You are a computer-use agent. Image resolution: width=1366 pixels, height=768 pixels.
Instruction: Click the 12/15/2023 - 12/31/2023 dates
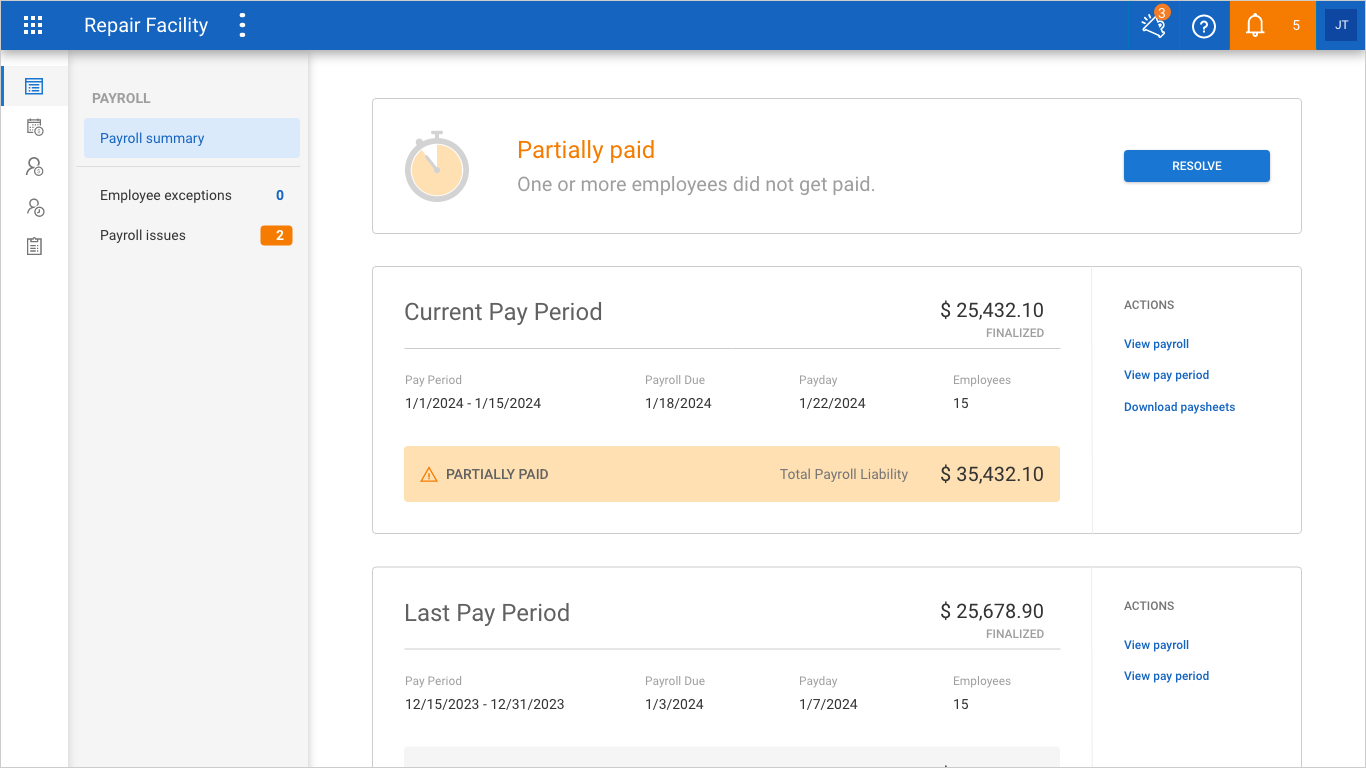(485, 705)
